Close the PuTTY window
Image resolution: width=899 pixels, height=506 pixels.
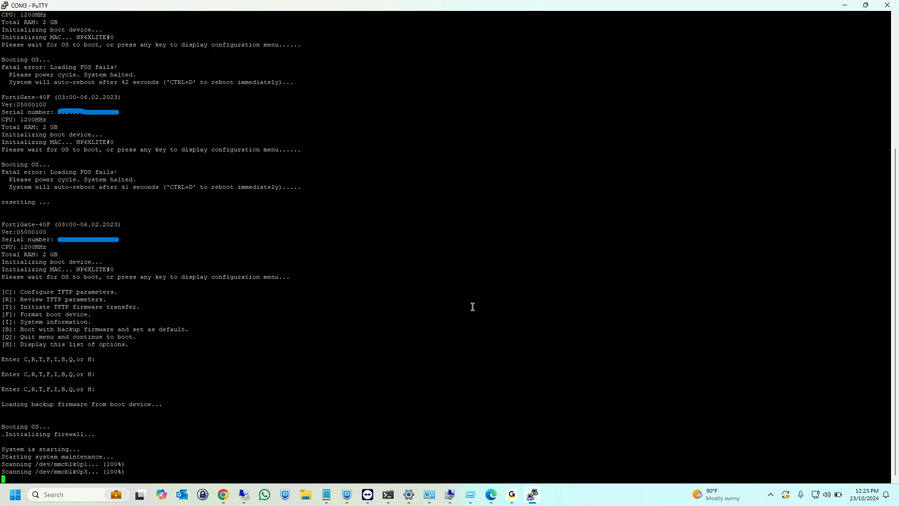[x=887, y=5]
